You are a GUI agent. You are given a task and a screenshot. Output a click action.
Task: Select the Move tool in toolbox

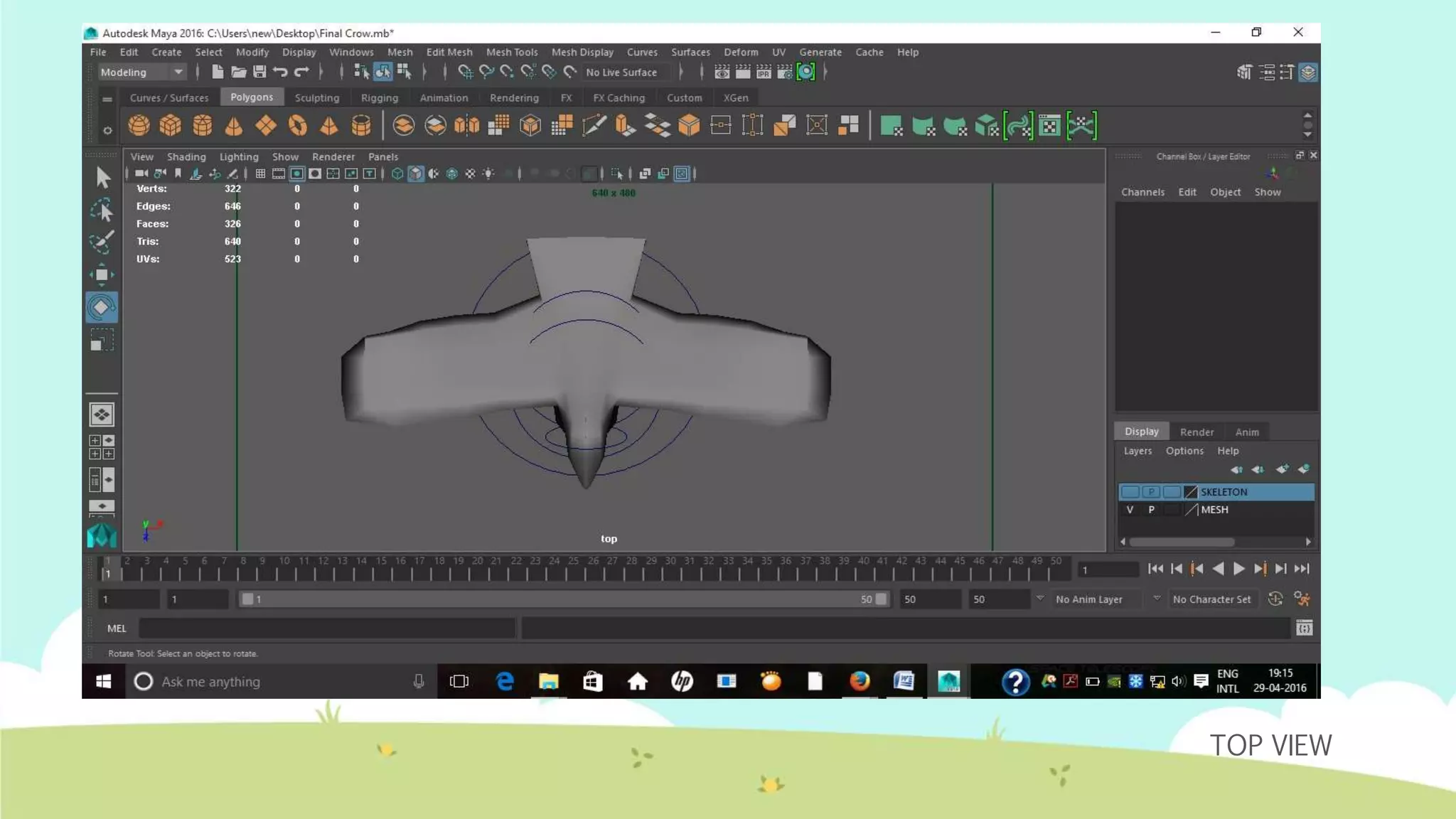102,275
